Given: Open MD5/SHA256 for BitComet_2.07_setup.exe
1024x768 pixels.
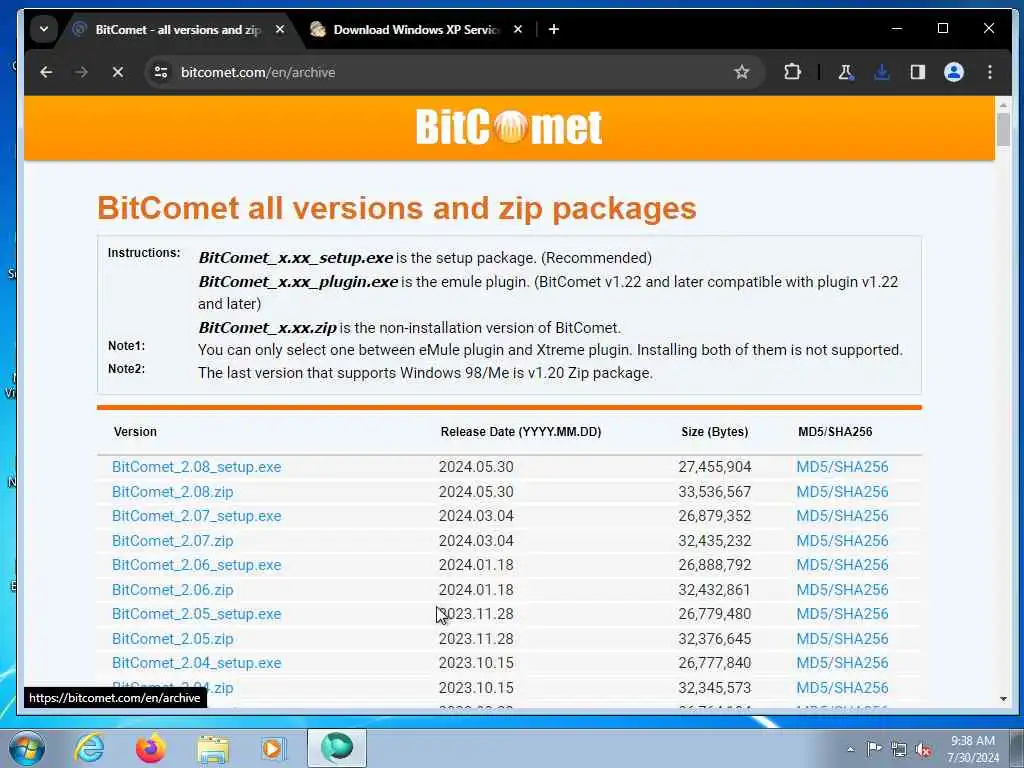Looking at the screenshot, I should (x=842, y=516).
